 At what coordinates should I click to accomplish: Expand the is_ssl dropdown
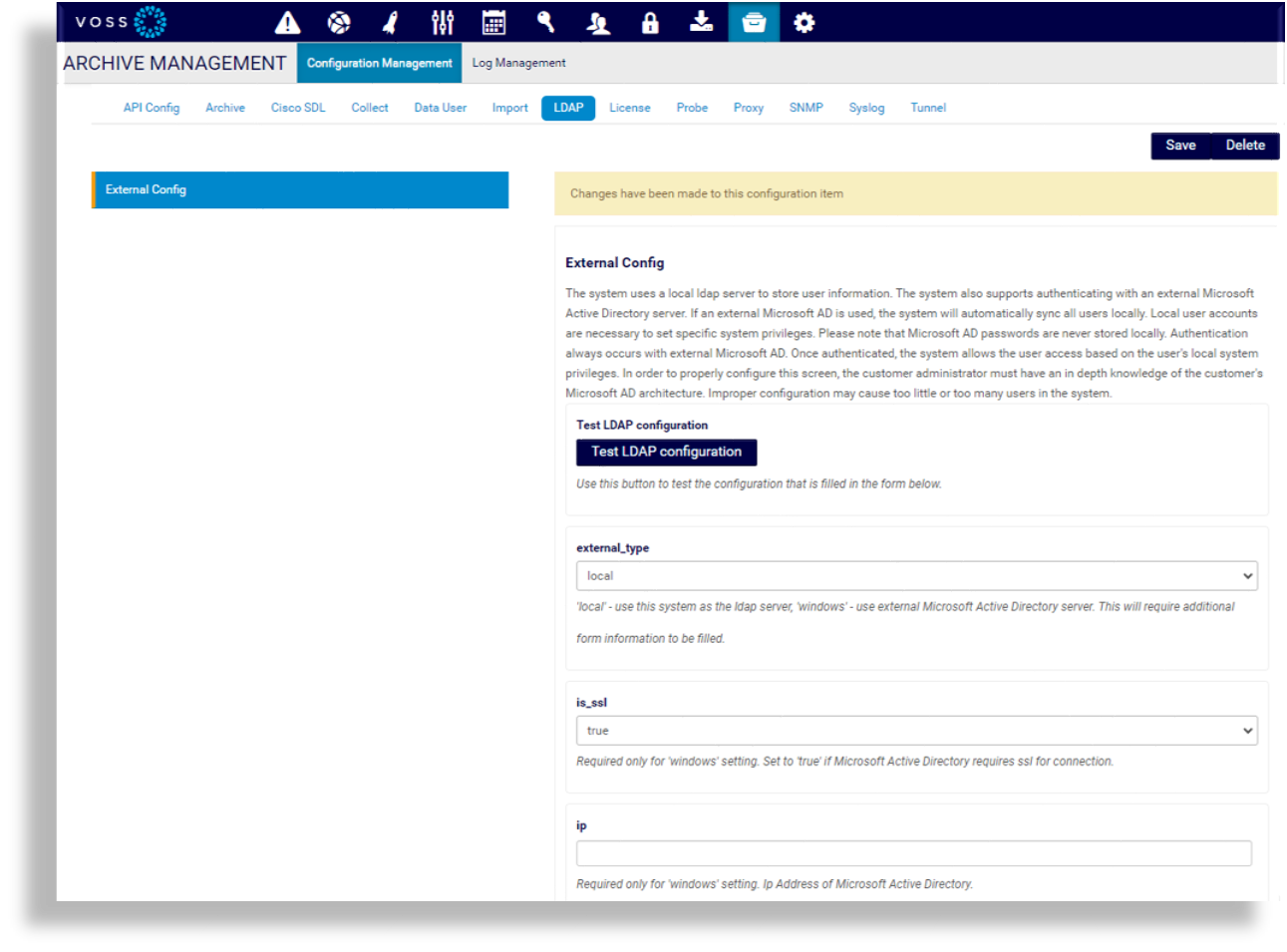click(x=916, y=731)
